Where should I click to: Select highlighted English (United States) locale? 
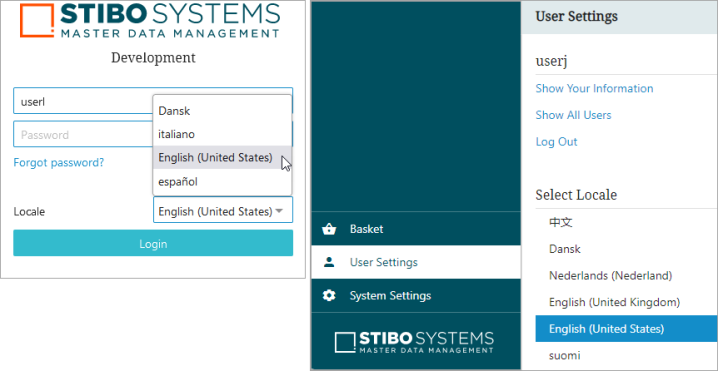click(x=626, y=328)
